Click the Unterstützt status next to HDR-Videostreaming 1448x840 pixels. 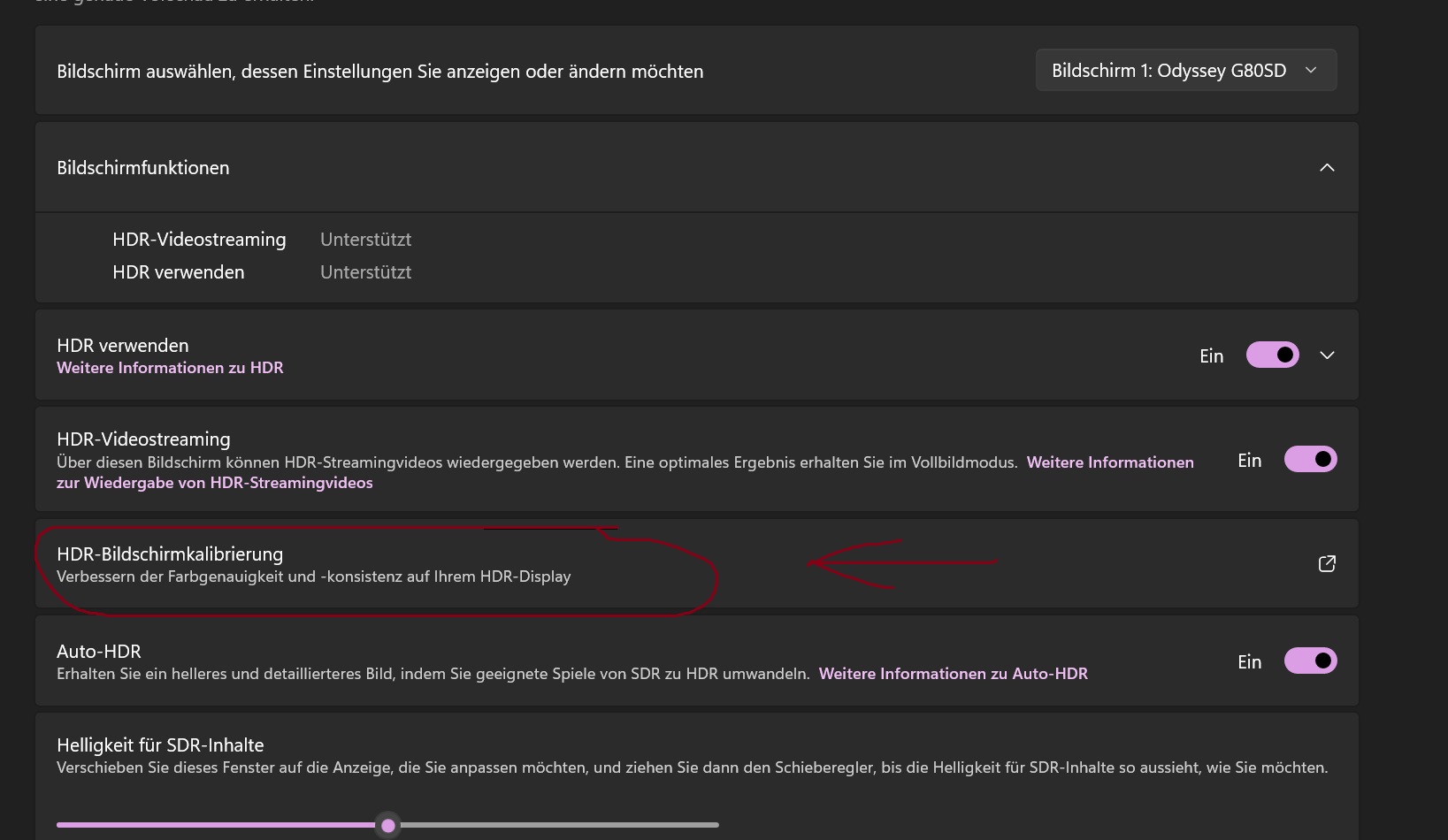point(365,239)
